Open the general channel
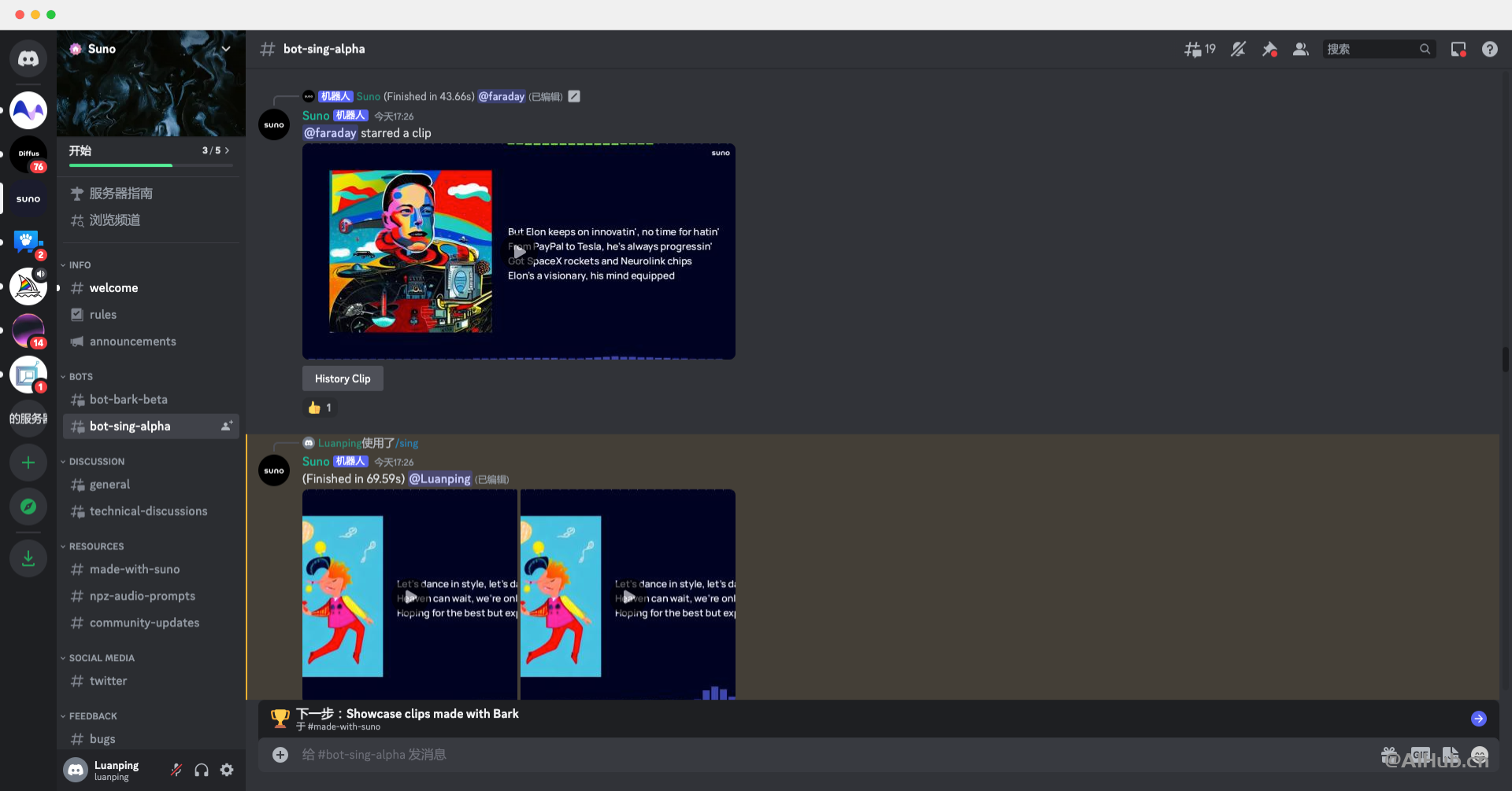 point(151,485)
